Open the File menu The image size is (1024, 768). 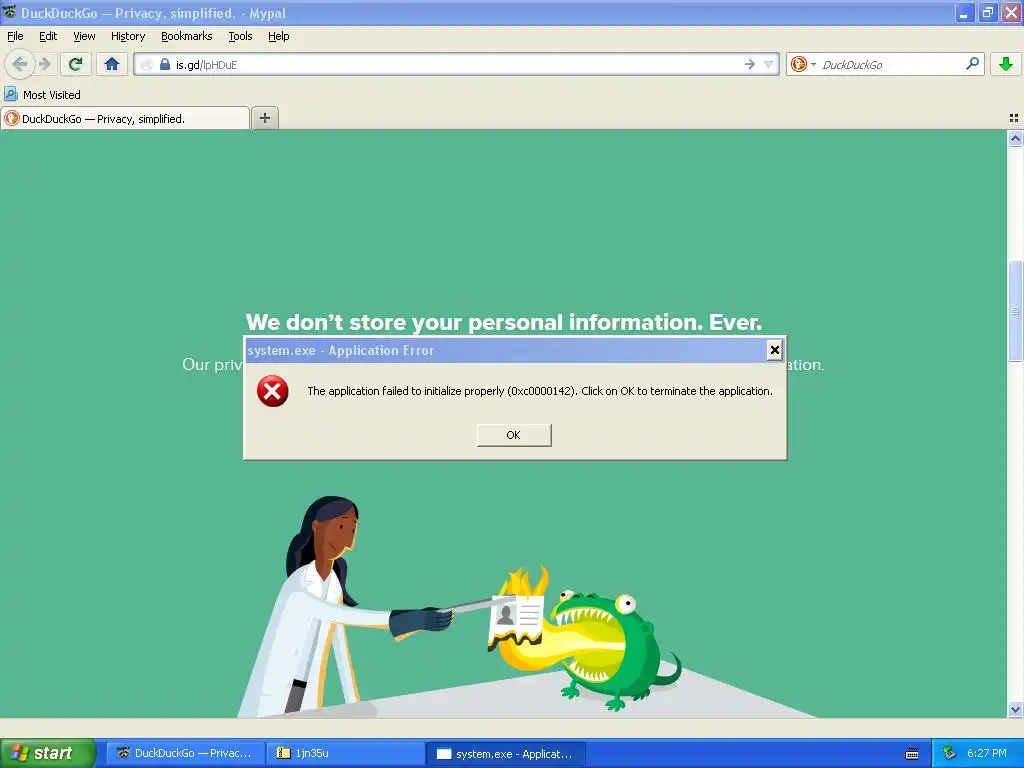15,37
